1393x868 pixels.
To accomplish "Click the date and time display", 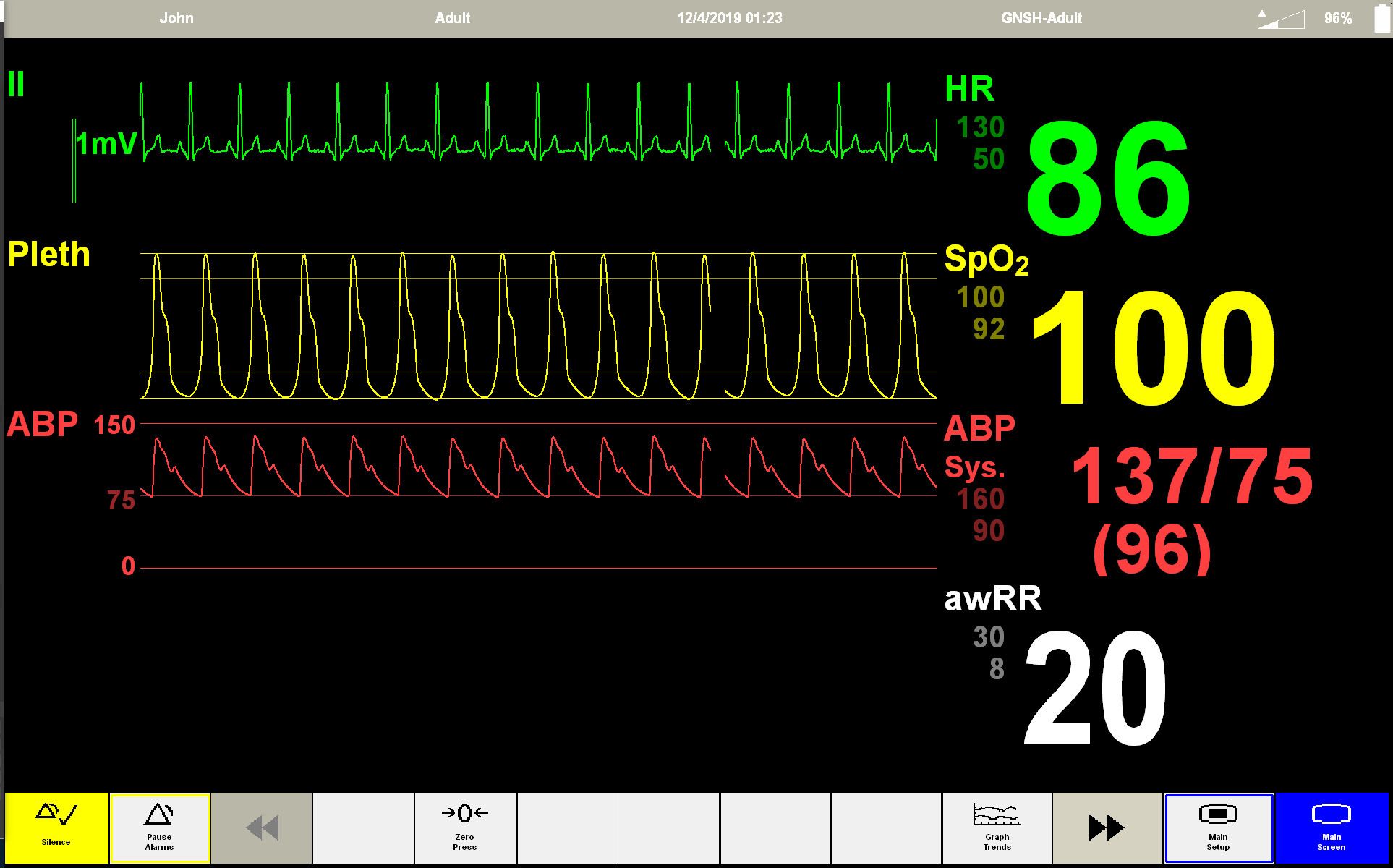I will point(729,18).
